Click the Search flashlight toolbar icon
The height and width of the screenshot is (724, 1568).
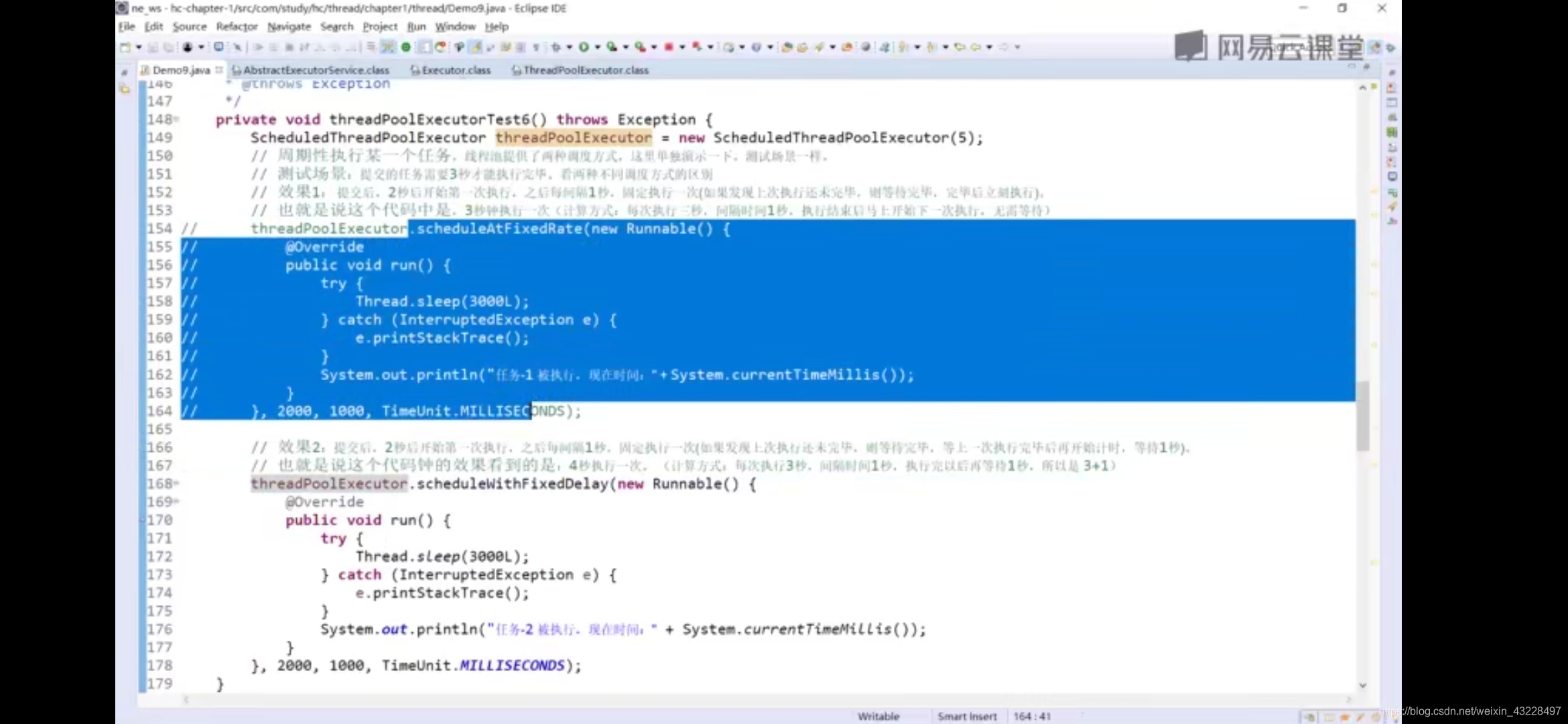(x=819, y=47)
